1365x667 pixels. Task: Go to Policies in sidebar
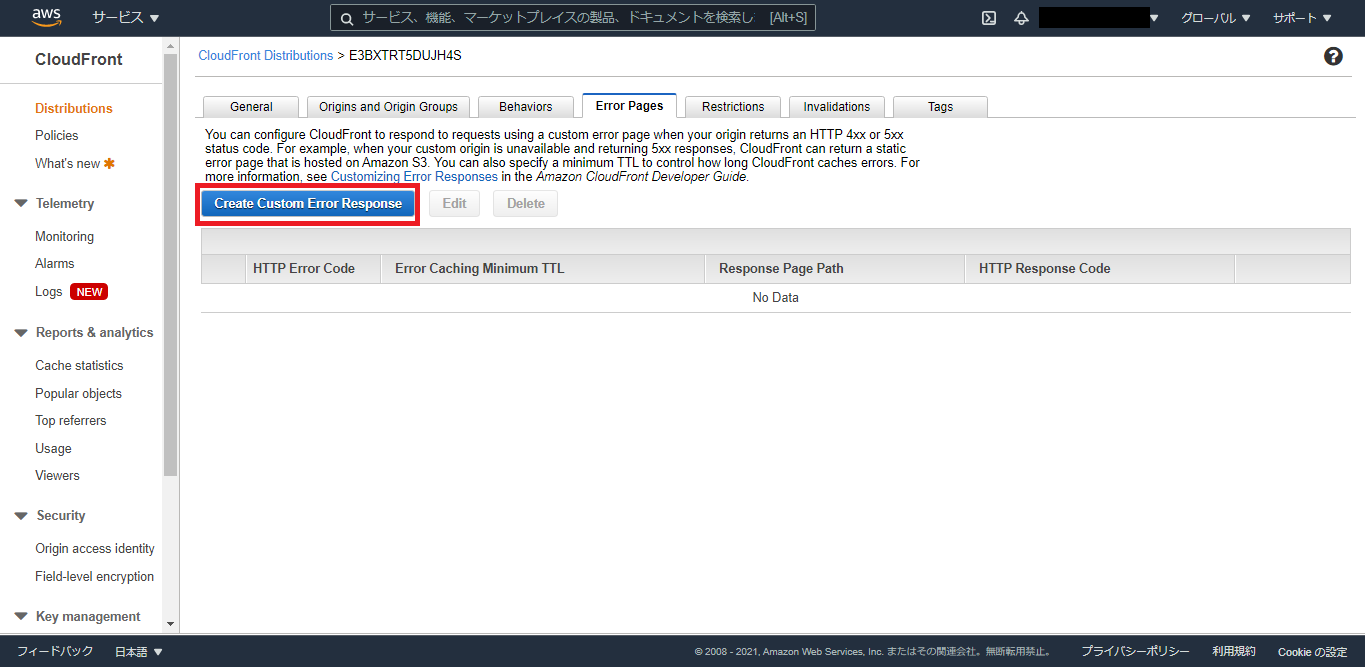point(57,135)
